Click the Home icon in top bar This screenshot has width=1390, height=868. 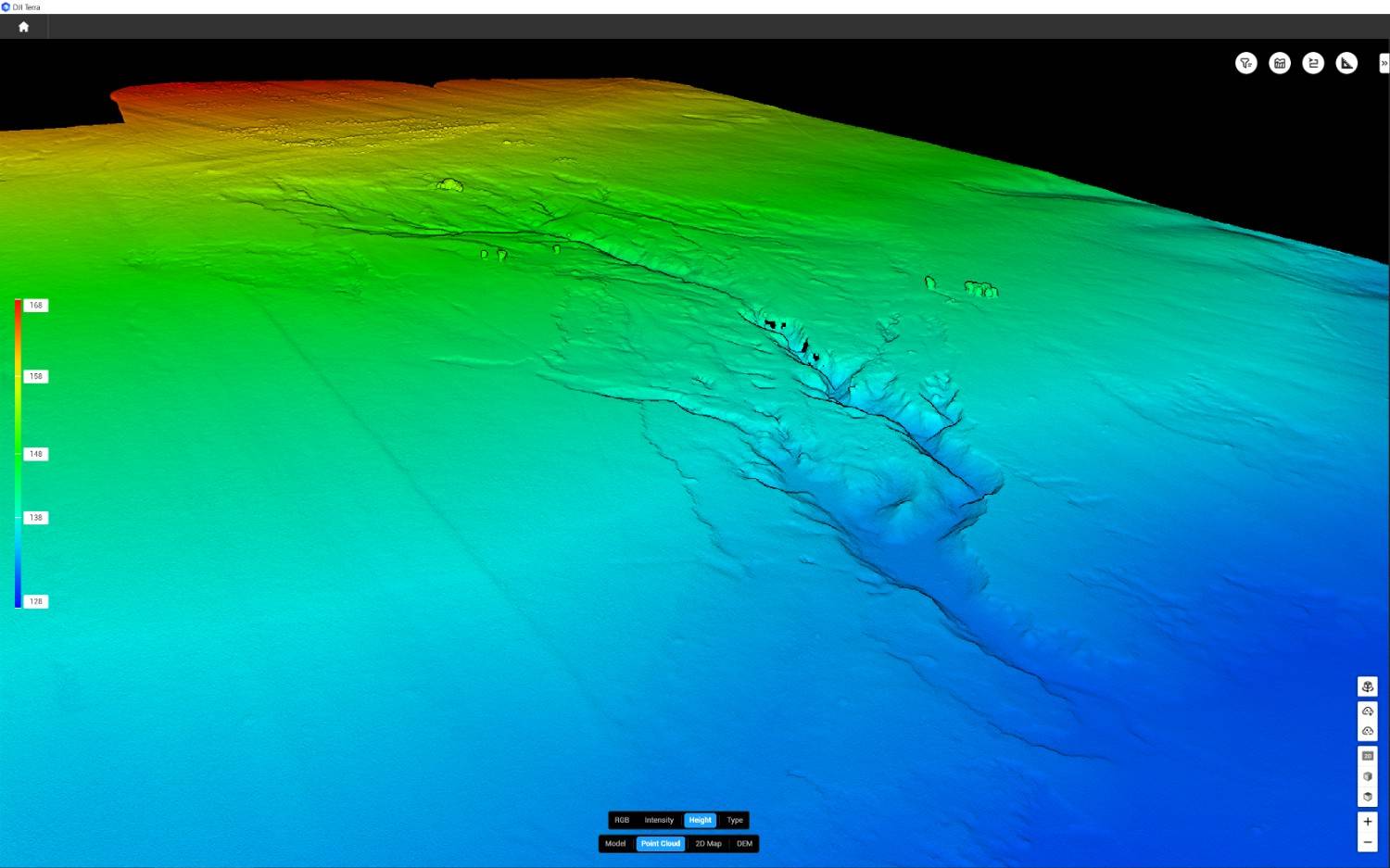click(23, 27)
